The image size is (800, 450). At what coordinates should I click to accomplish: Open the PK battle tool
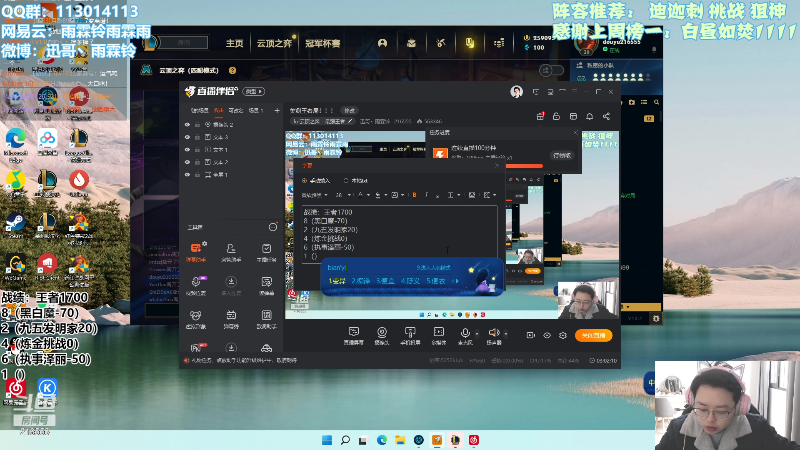click(198, 348)
